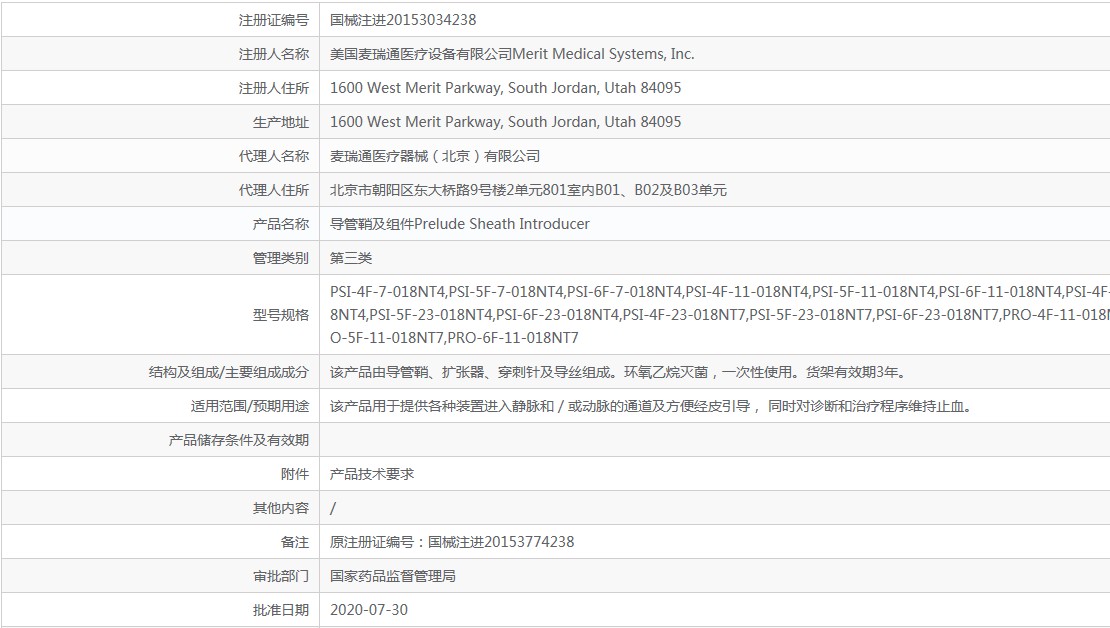Click approval date 2020-07-30
Viewport: 1110px width, 628px height.
point(369,610)
